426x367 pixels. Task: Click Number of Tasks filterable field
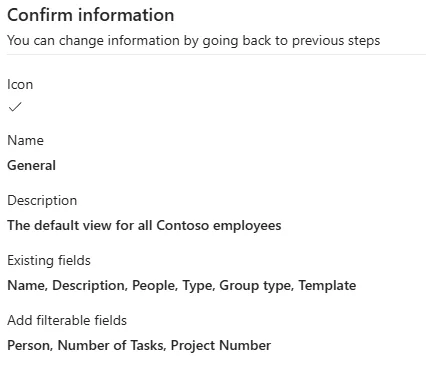point(111,346)
